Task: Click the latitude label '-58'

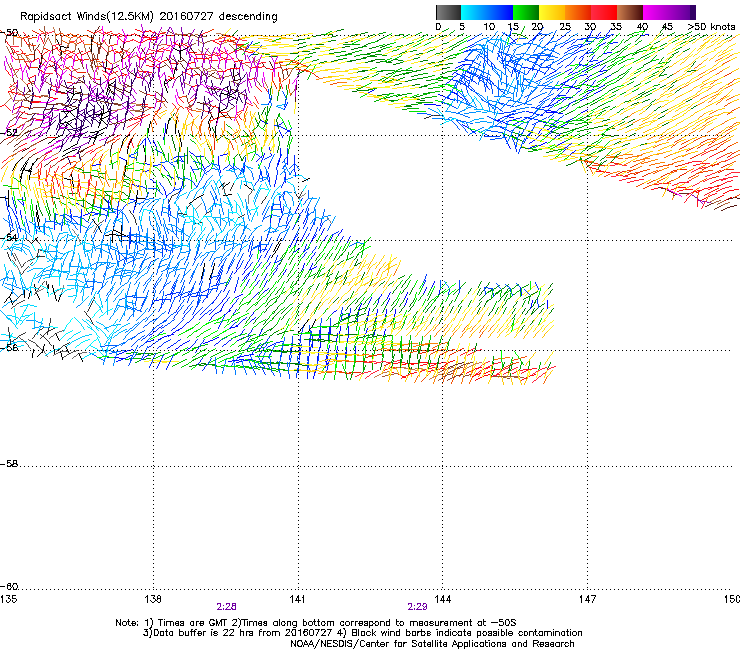Action: 9,464
